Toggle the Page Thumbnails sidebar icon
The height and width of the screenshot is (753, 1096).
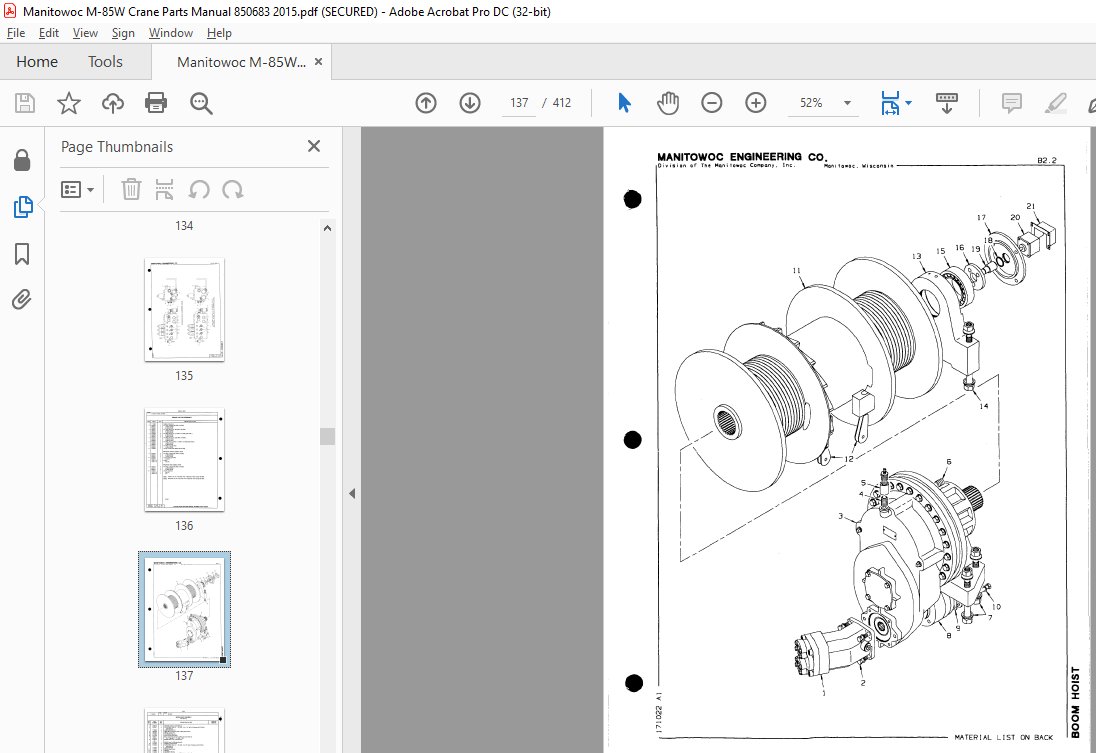22,207
